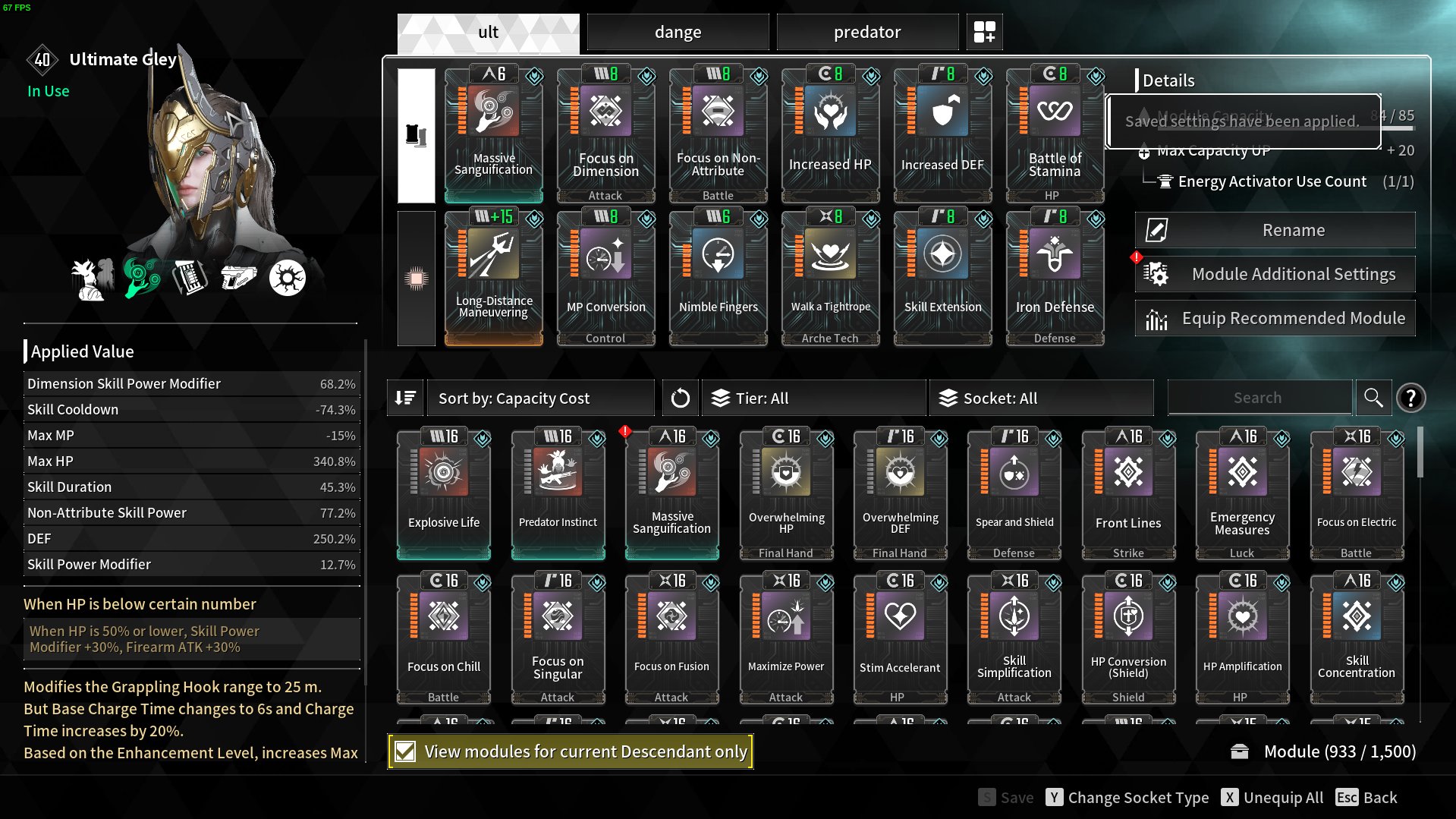Click the module Search field
Image resolution: width=1456 pixels, height=819 pixels.
pos(1259,398)
